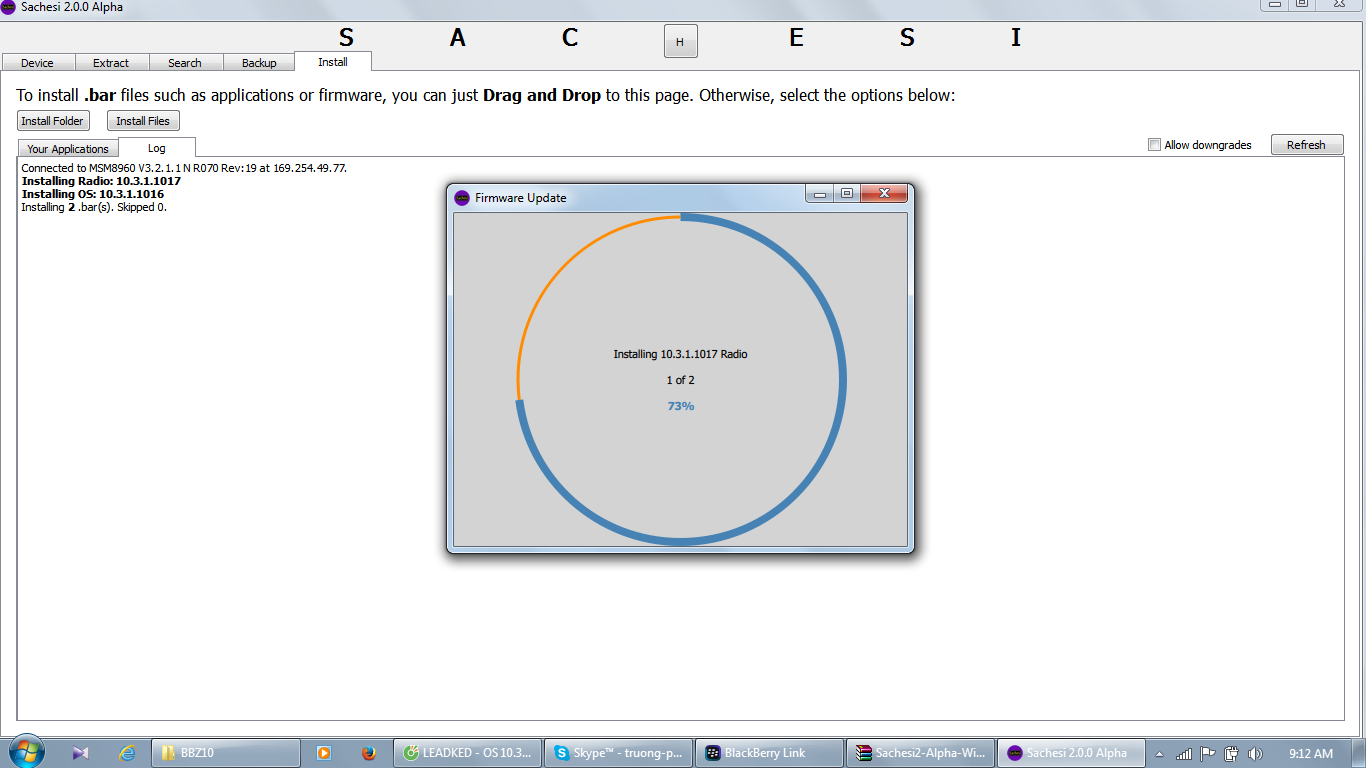Viewport: 1366px width, 768px height.
Task: Launch Internet Explorer from the taskbar
Action: 127,753
